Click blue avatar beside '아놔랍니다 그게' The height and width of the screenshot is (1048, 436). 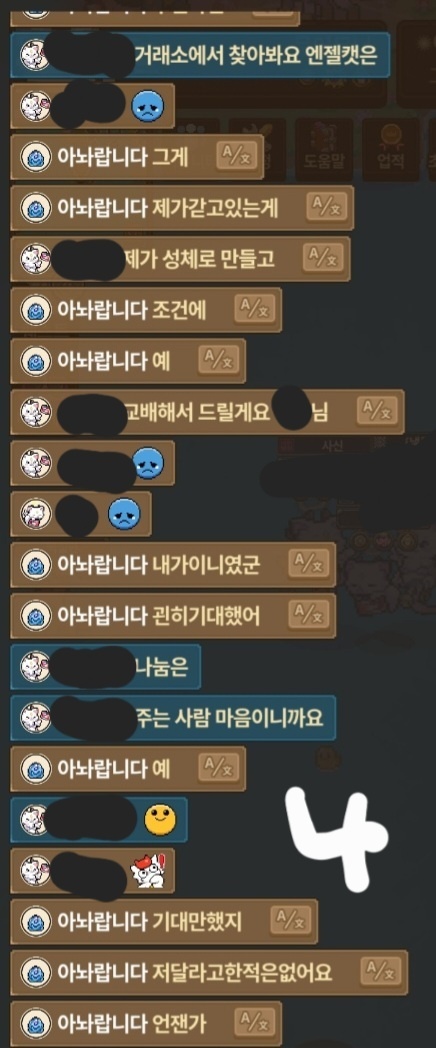click(x=35, y=156)
